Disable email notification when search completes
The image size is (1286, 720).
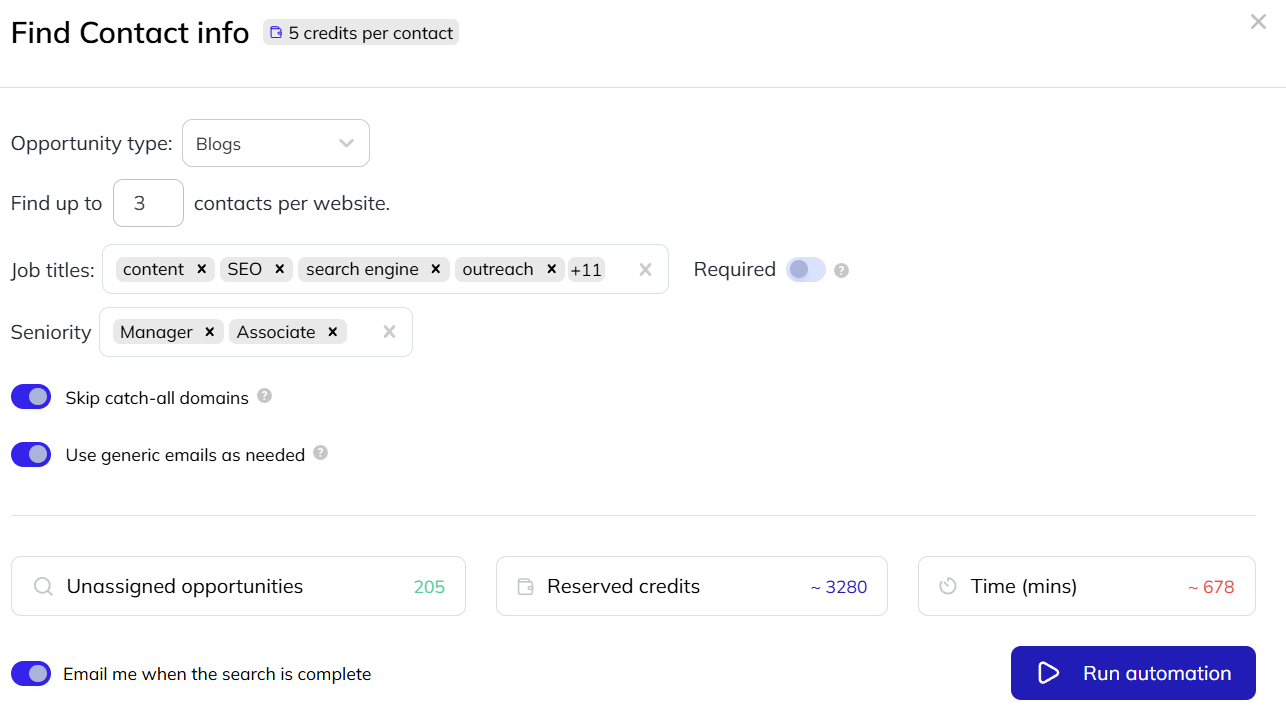[31, 673]
